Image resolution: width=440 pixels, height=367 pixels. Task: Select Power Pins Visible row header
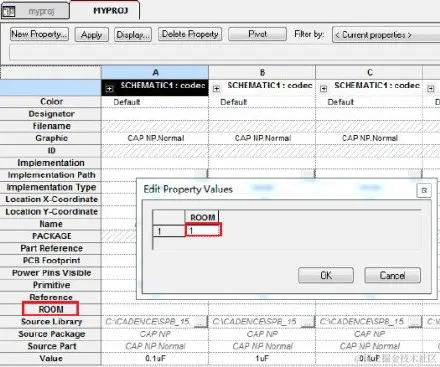tap(51, 273)
